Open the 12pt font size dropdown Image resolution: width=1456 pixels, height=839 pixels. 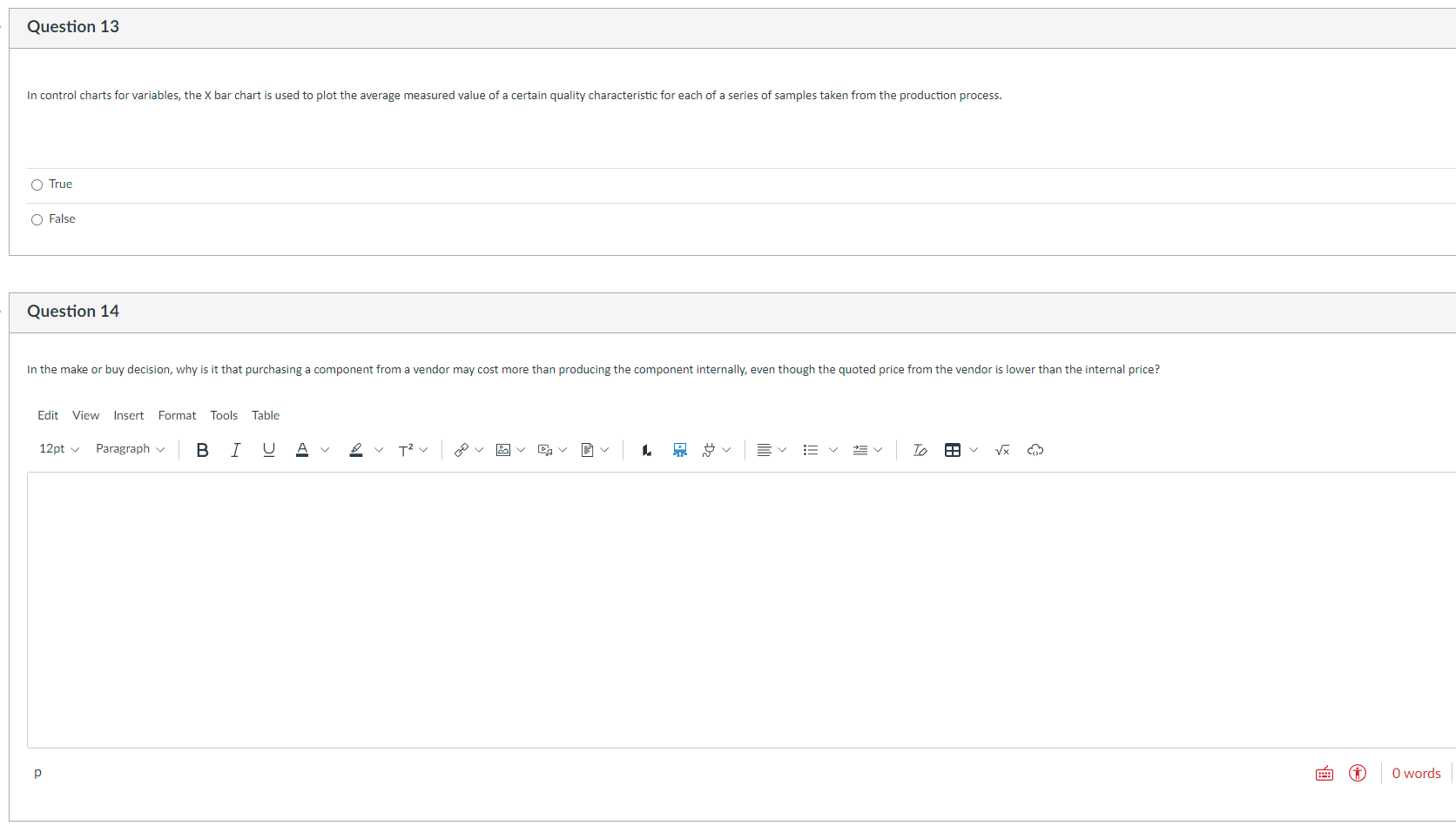[x=59, y=449]
